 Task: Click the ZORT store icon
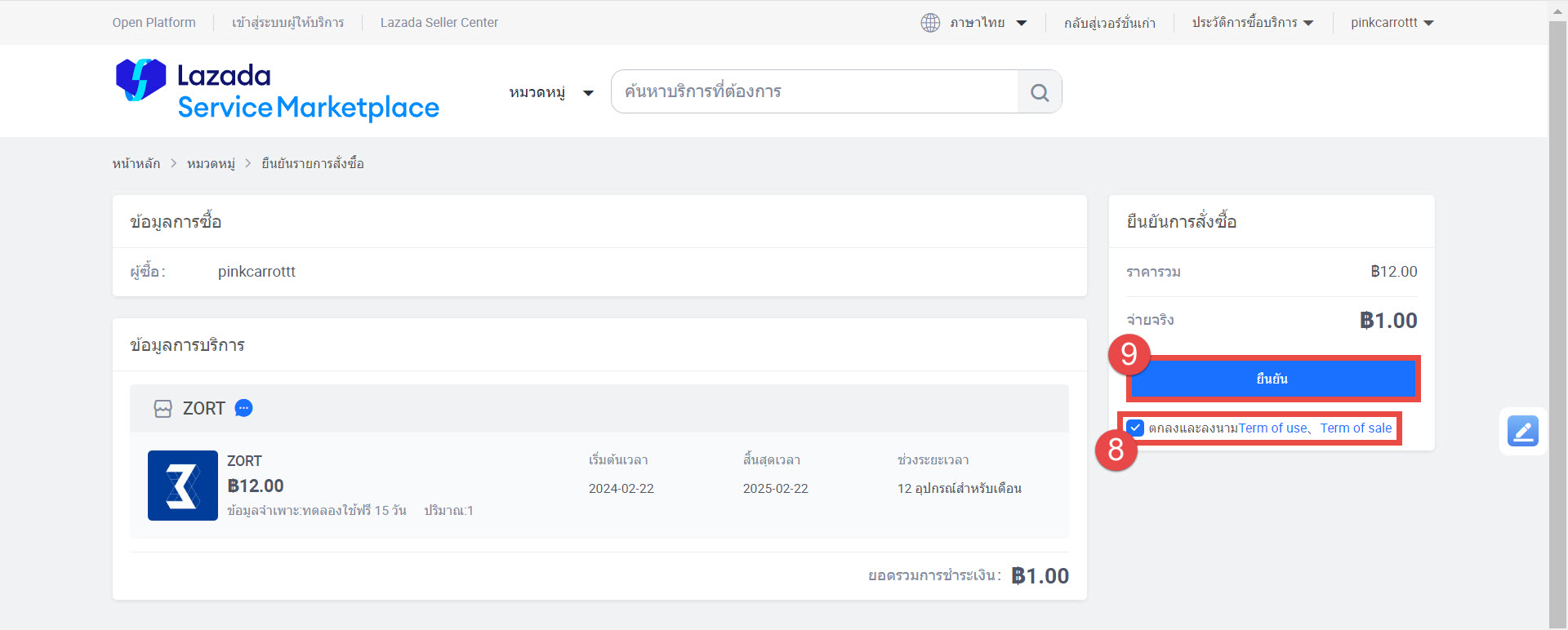click(x=163, y=409)
